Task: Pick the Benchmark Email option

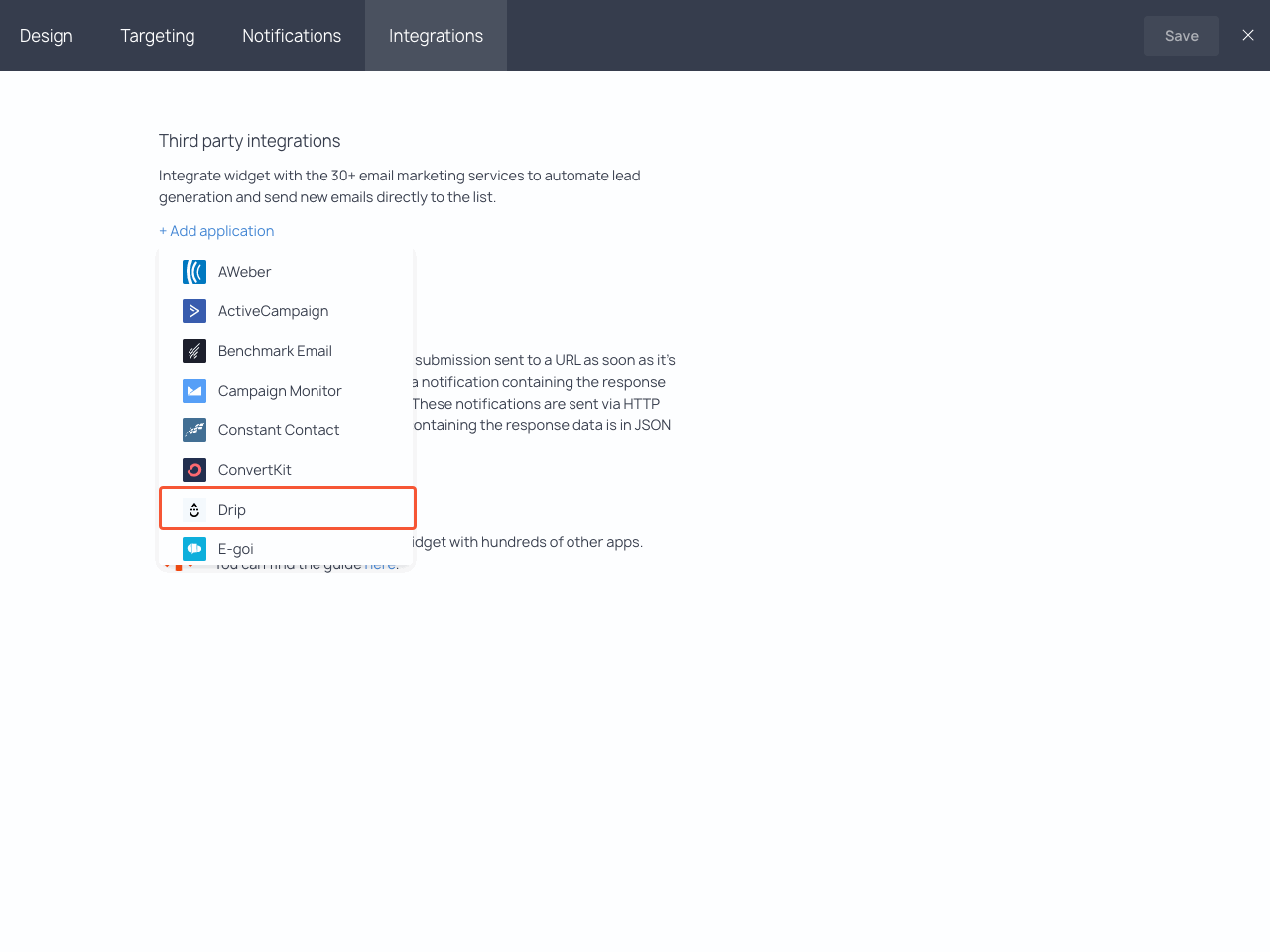Action: point(275,351)
